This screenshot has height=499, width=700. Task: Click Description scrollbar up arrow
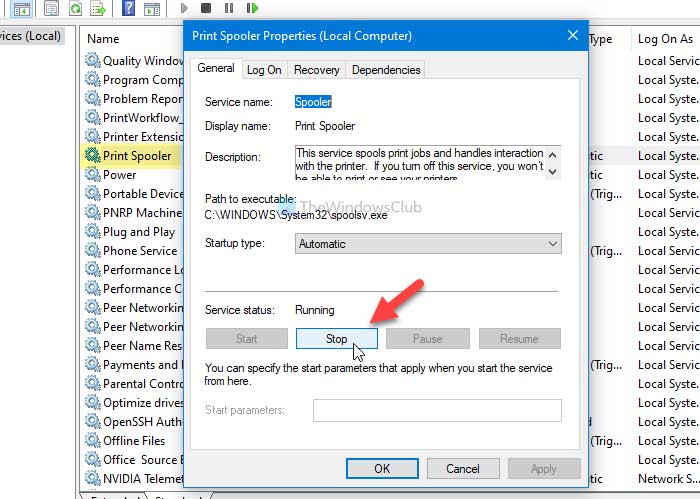click(x=553, y=155)
